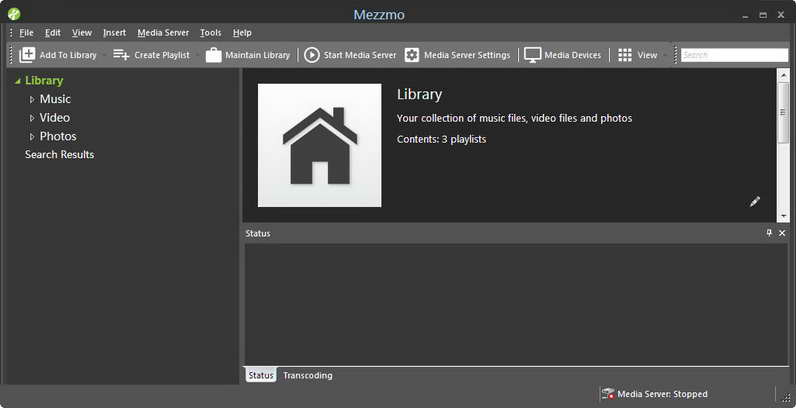Click the Add To Library icon

tap(27, 55)
